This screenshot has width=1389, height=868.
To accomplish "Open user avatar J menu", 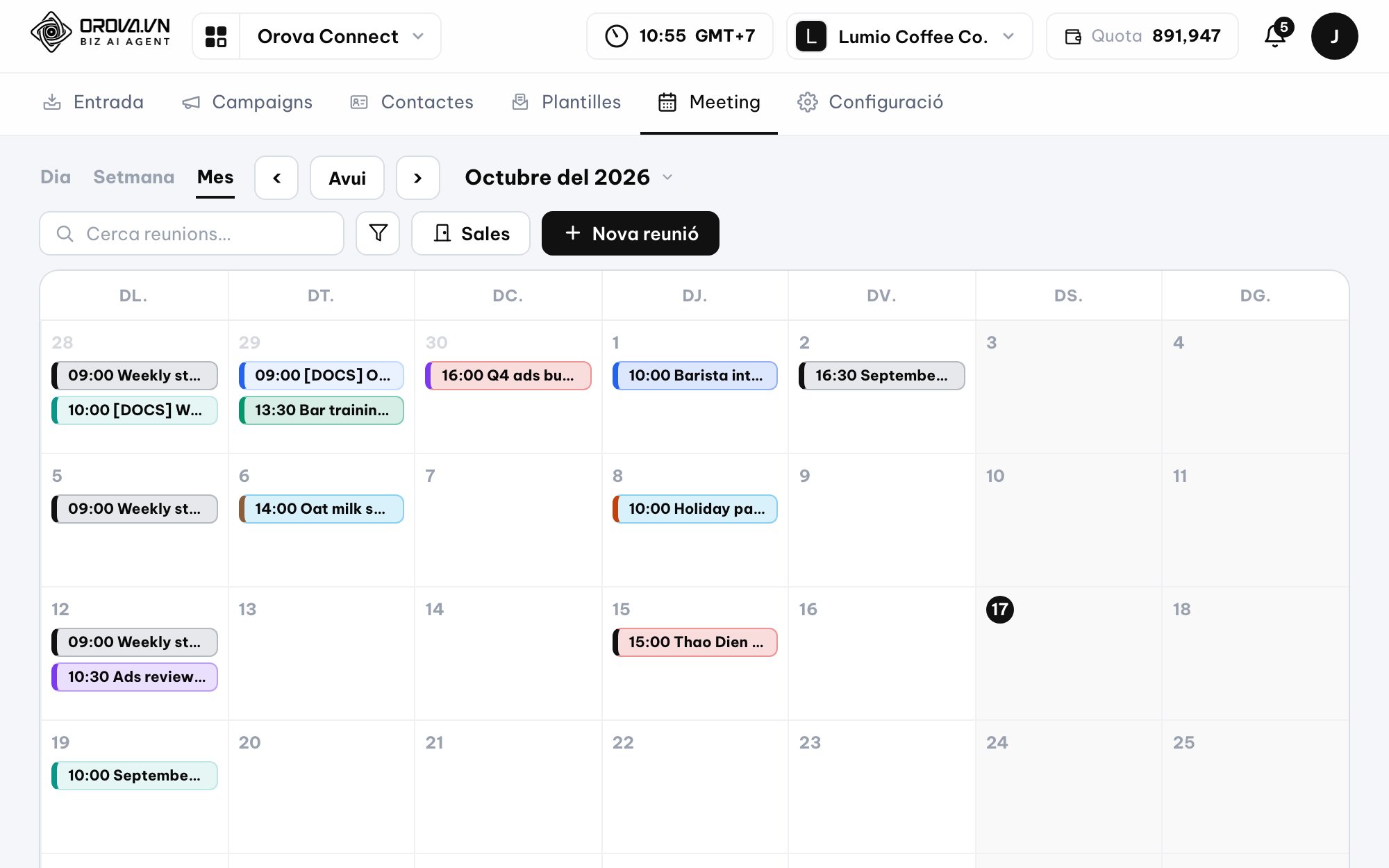I will (1334, 36).
